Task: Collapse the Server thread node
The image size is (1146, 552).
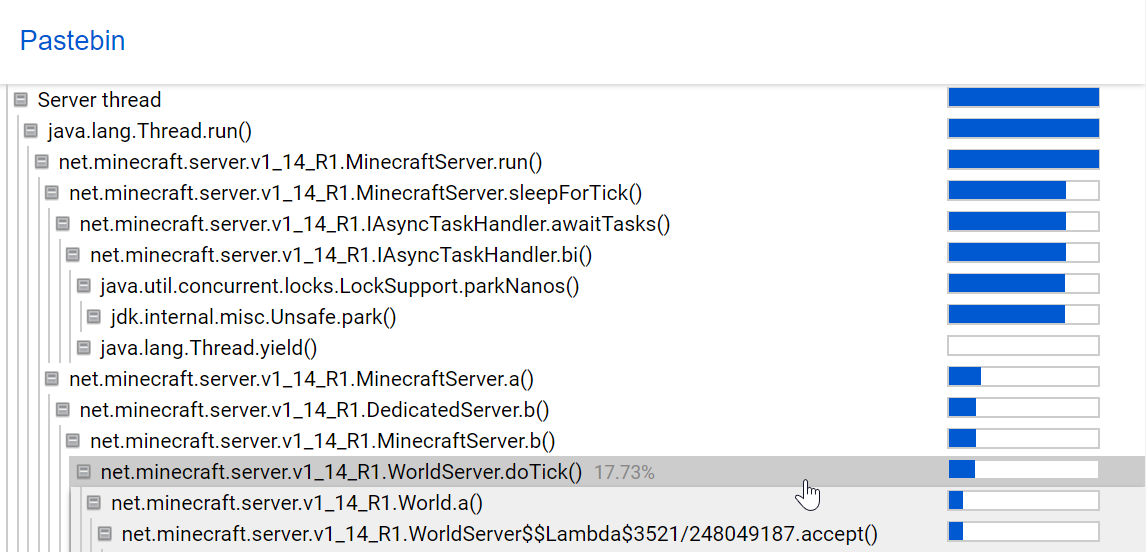Action: [20, 99]
